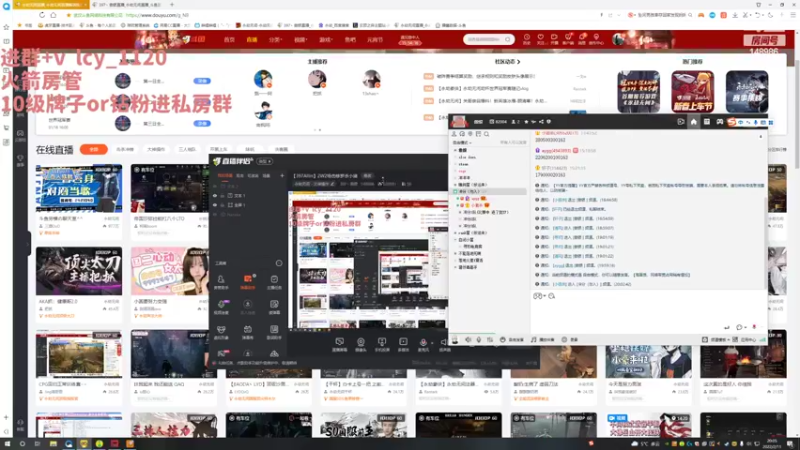Click the star favorite icon in YY header

(x=526, y=122)
